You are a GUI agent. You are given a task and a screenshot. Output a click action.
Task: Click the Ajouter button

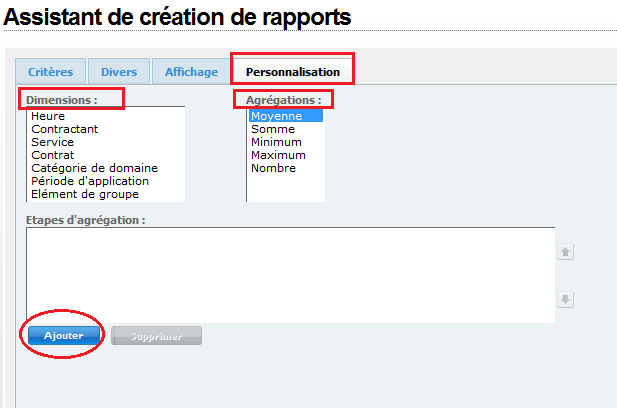click(x=64, y=336)
